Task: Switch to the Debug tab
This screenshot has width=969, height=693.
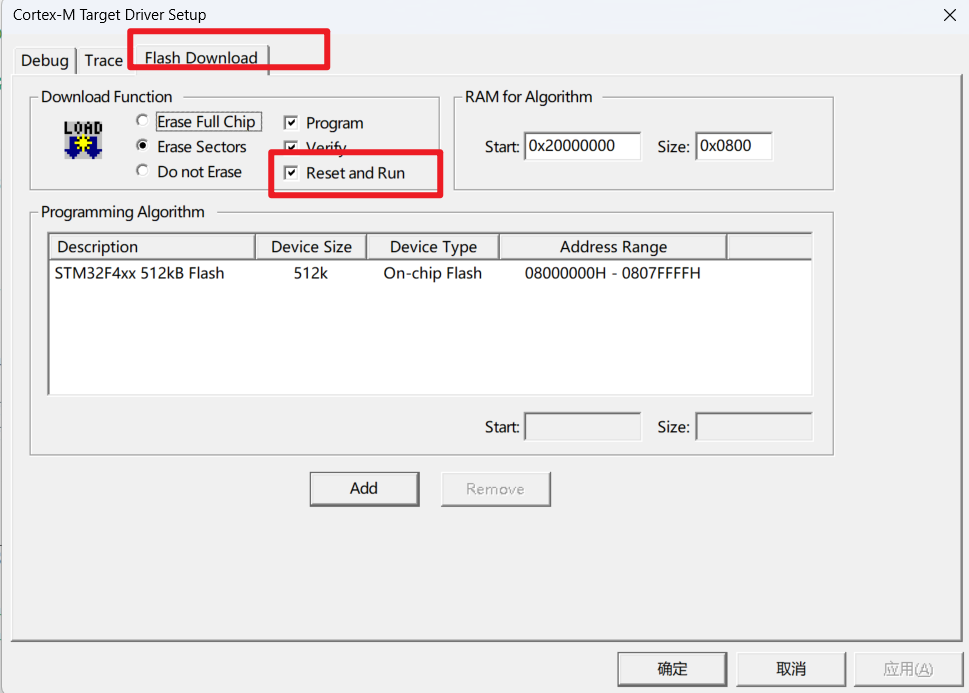Action: tap(45, 61)
